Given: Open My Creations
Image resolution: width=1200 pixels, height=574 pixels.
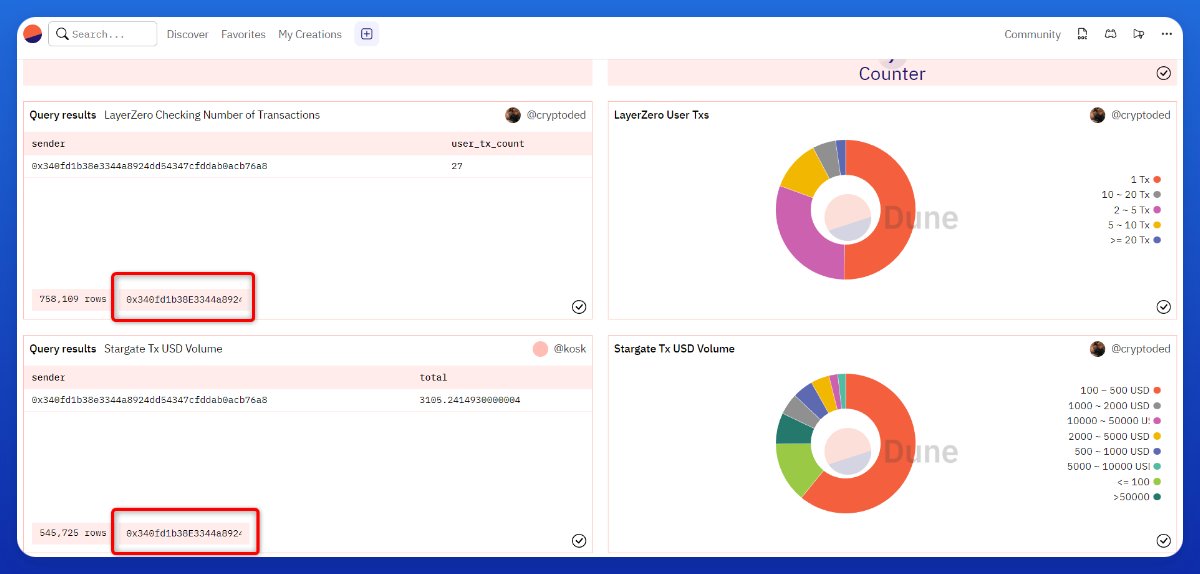Looking at the screenshot, I should pos(310,34).
